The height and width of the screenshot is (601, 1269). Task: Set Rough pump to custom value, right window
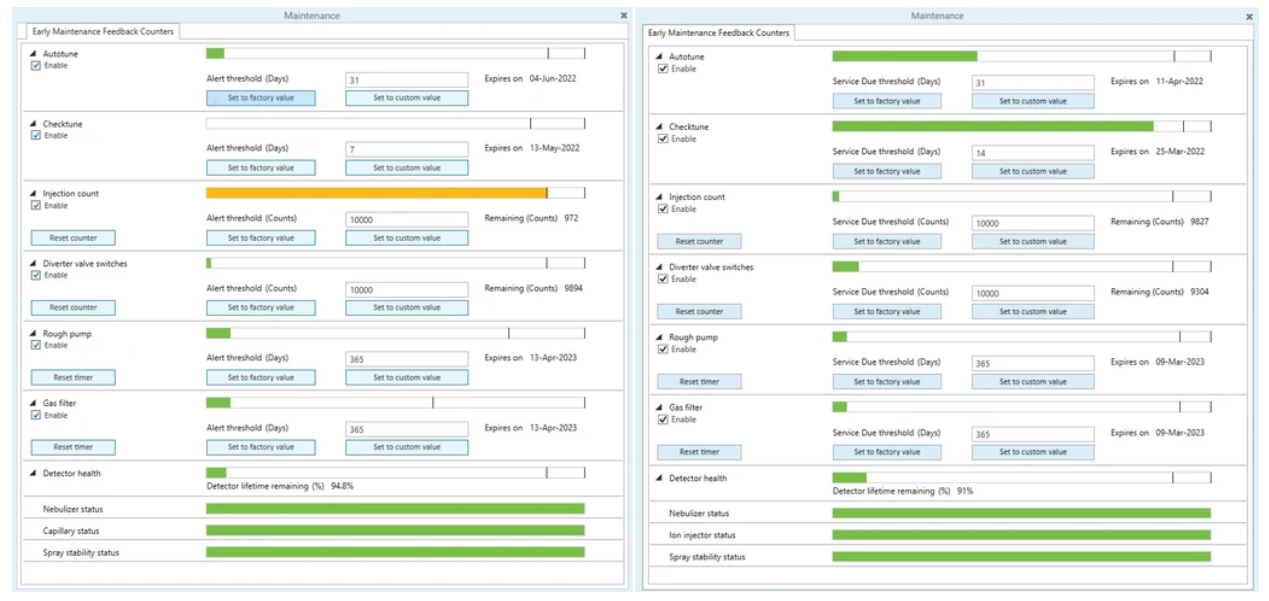point(1033,381)
